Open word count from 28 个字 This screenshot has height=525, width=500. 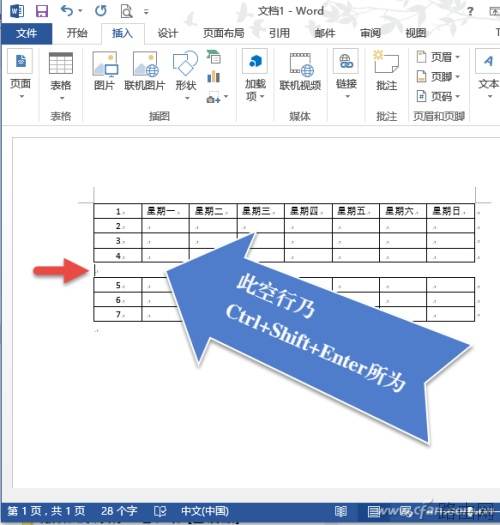coord(119,511)
